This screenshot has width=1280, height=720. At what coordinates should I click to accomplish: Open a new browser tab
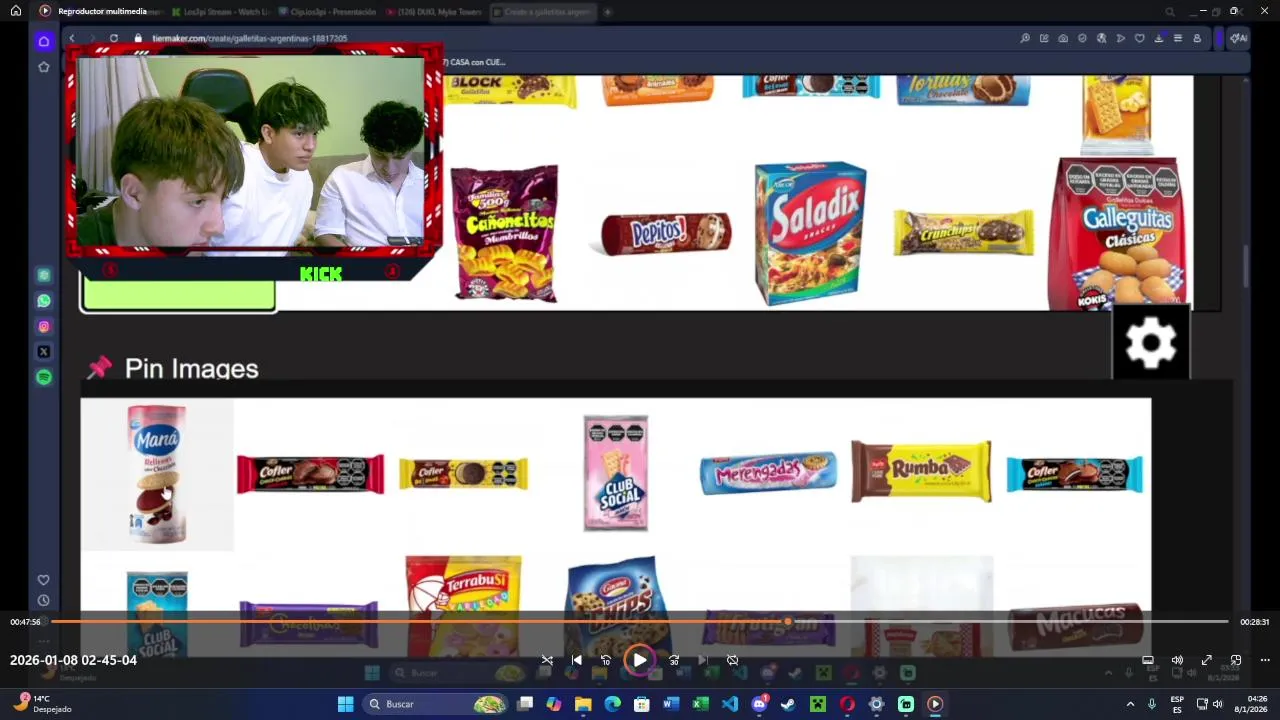pyautogui.click(x=607, y=12)
